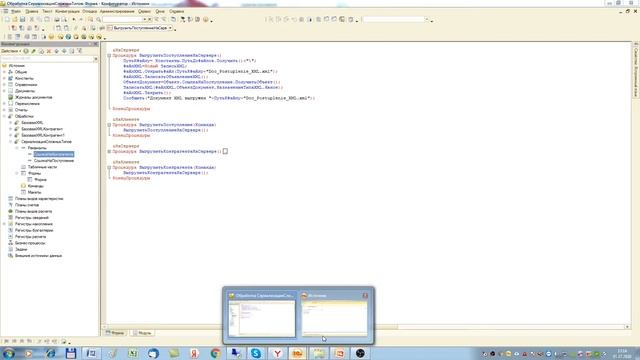Click the pencil Edit icon in configuration panel

pyautogui.click(x=34, y=51)
